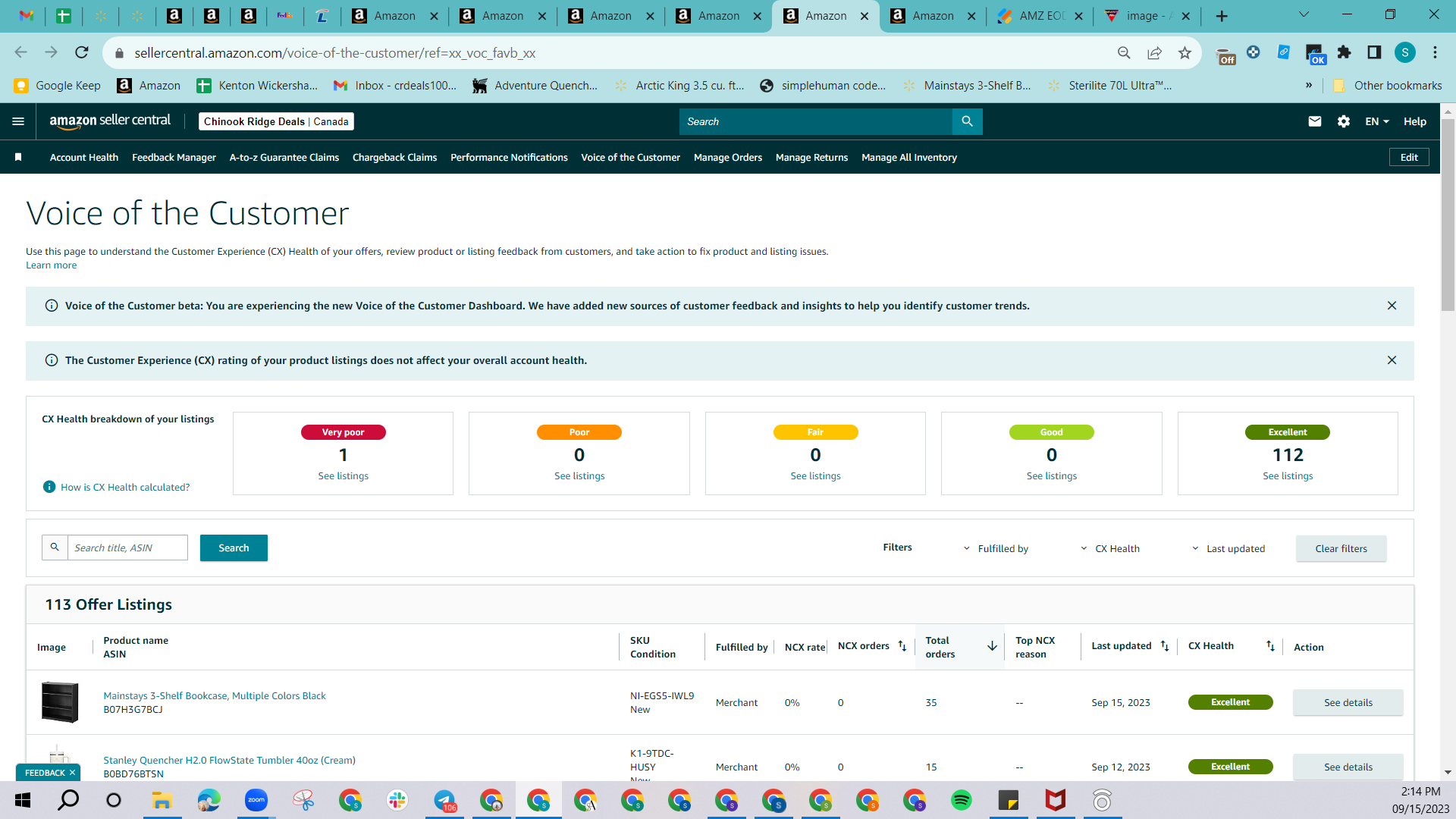
Task: Open Mainstays 3-Shelf Bookcase product link
Action: 215,695
